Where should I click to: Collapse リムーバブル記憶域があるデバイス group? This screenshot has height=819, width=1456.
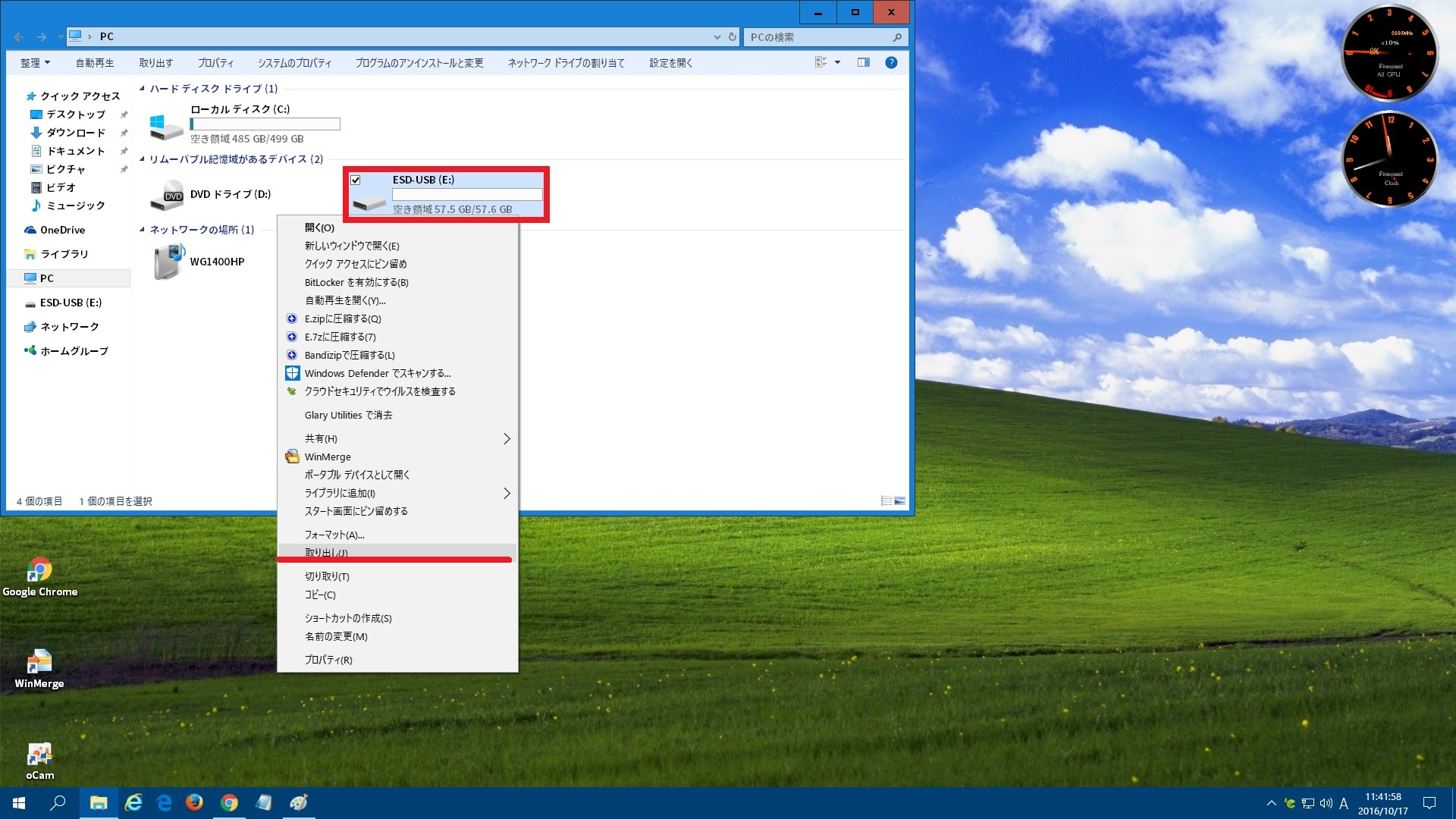[142, 159]
